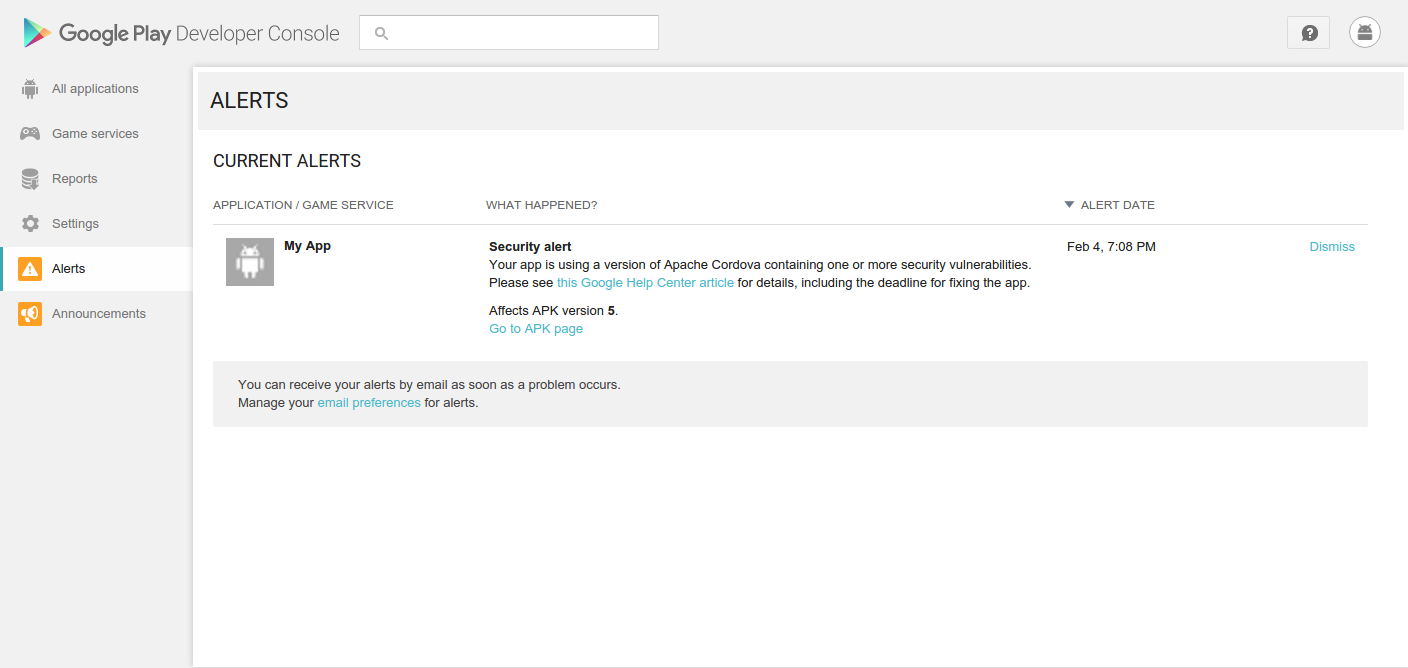1408x668 pixels.
Task: Select the Alerts sidebar item
Action: click(96, 269)
